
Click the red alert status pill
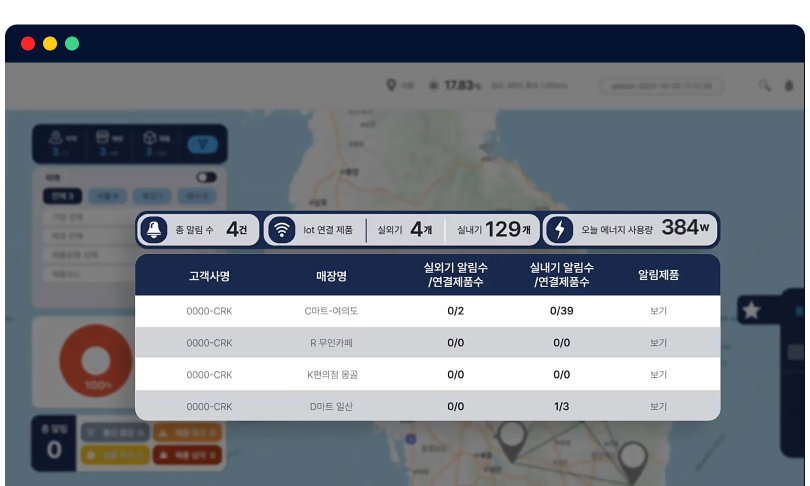tap(188, 455)
